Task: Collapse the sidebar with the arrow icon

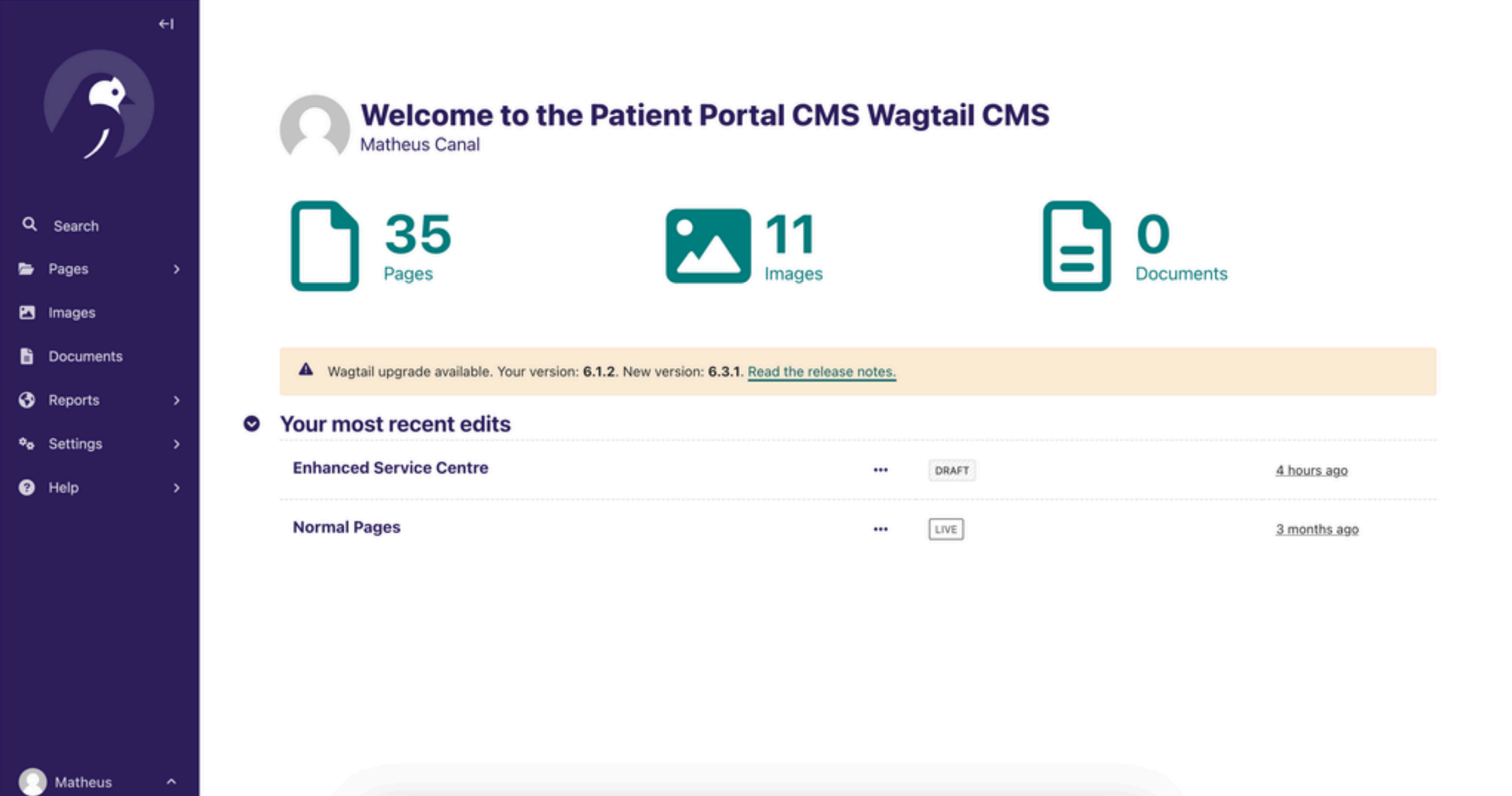Action: point(166,24)
